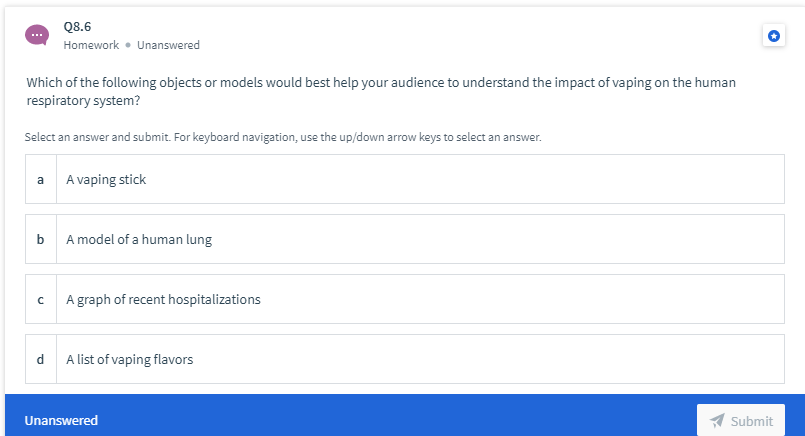The image size is (805, 436).
Task: Click the purple discussion chat bubble icon
Action: pyautogui.click(x=37, y=35)
